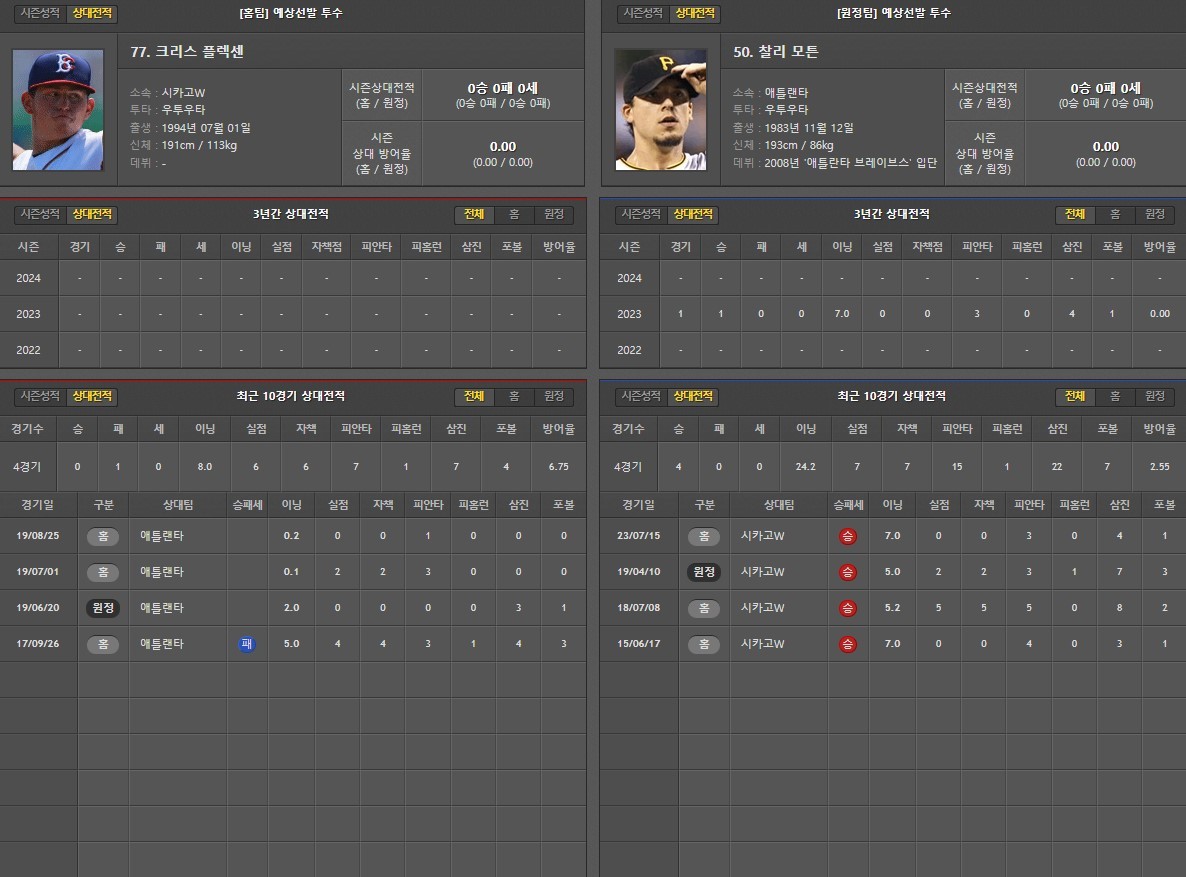Click 방어율 column header in home 3년간 table
Screen dimensions: 1186x877
[559, 247]
